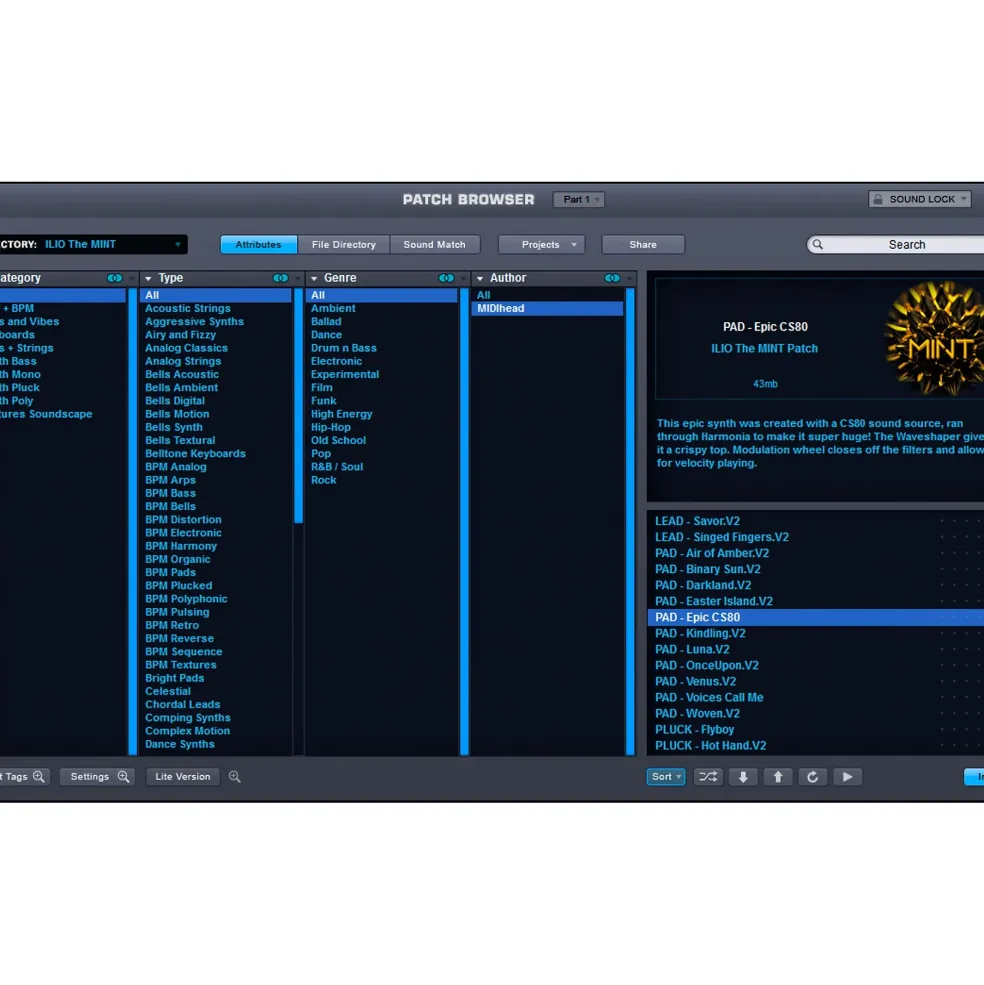
Task: Select Aggressive Synths type
Action: [194, 322]
